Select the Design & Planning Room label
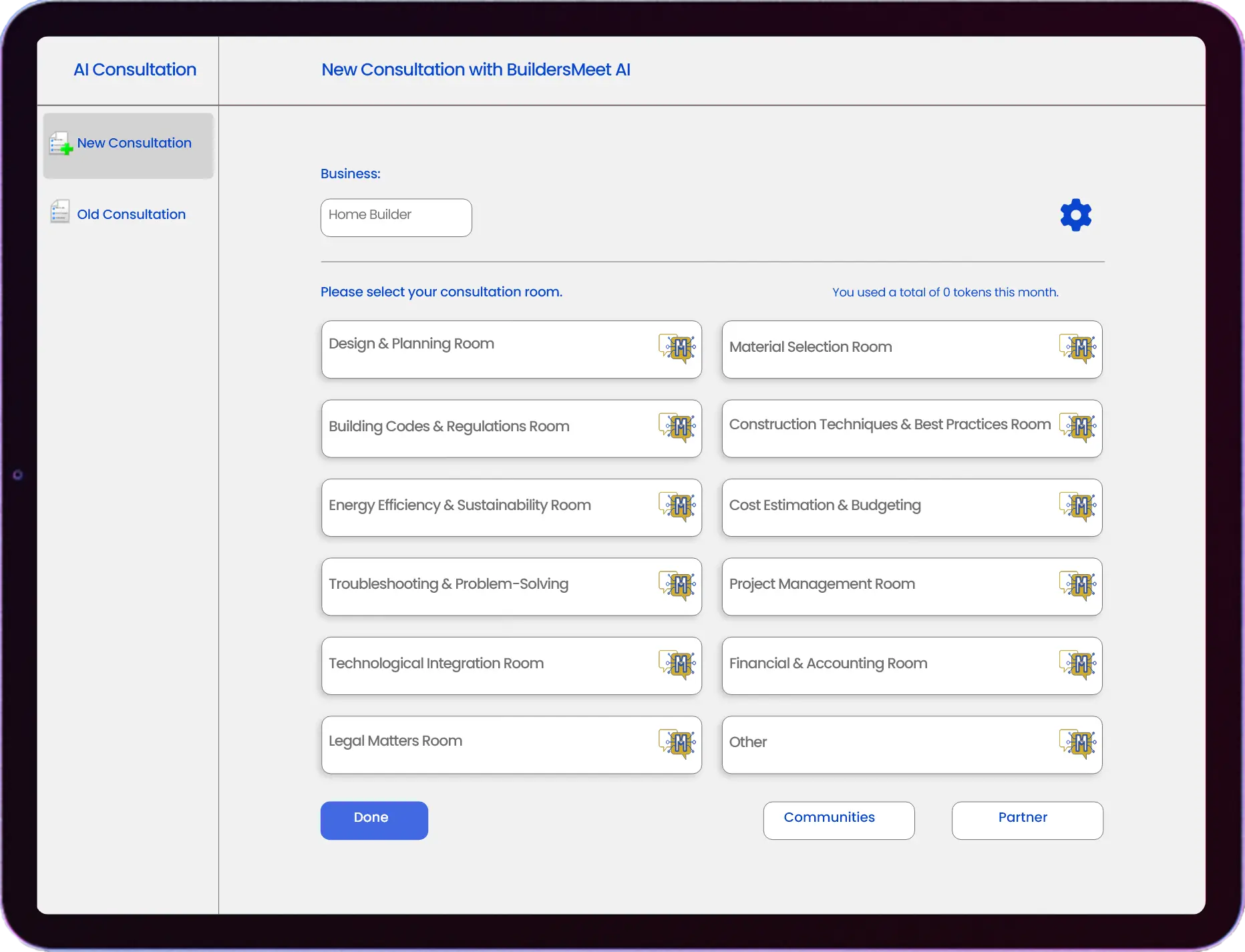This screenshot has width=1245, height=952. point(411,344)
